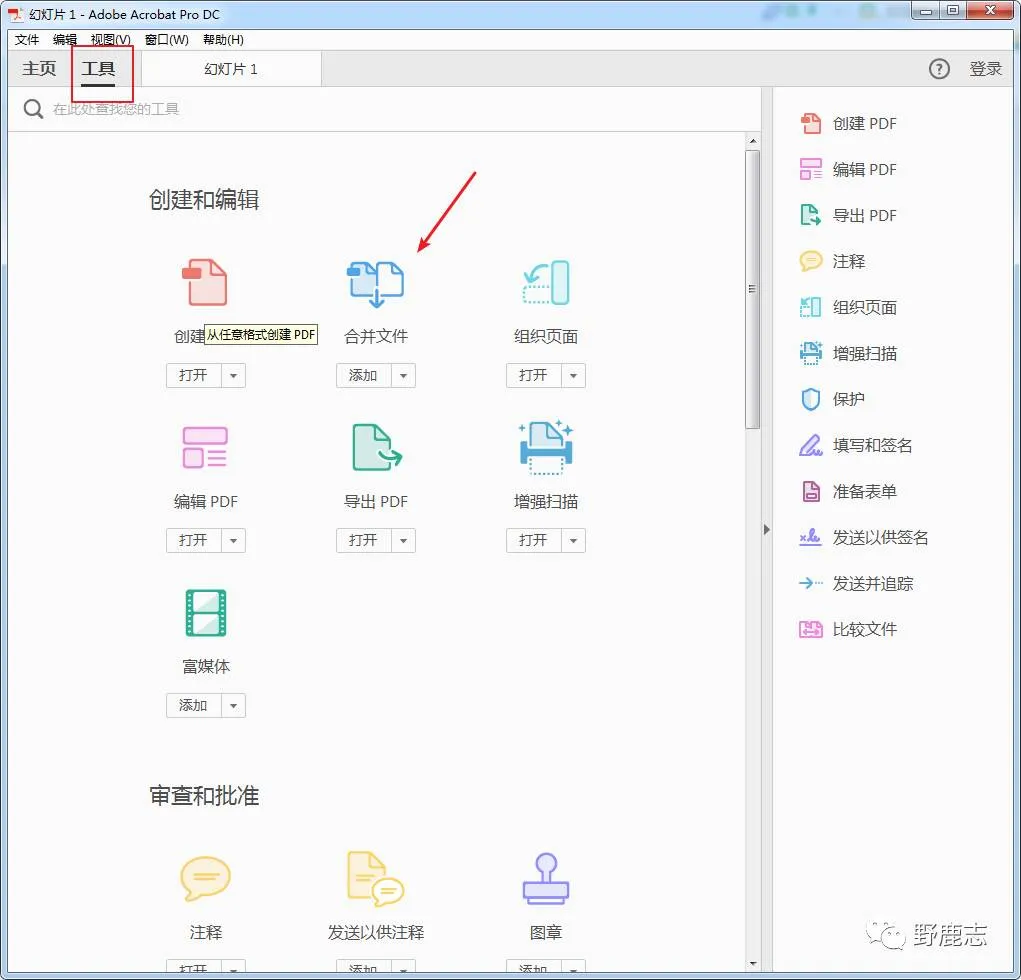Select 注释 in the right sidebar
This screenshot has height=980, width=1021.
[x=832, y=261]
